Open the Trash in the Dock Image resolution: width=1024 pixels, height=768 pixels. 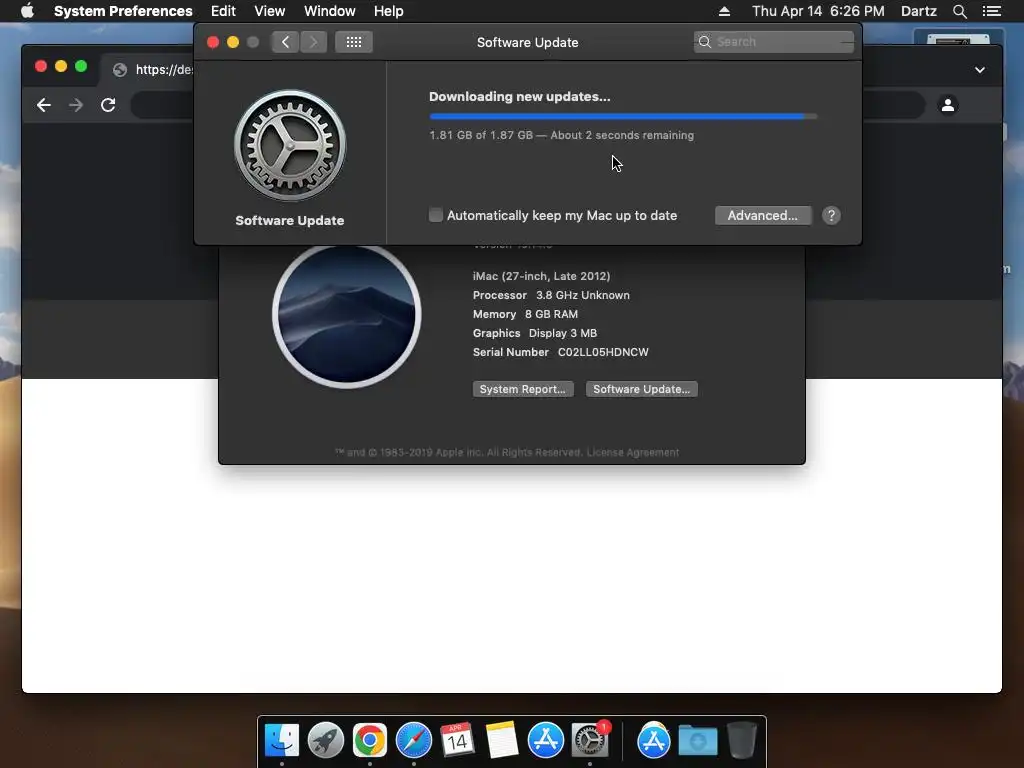pyautogui.click(x=742, y=740)
